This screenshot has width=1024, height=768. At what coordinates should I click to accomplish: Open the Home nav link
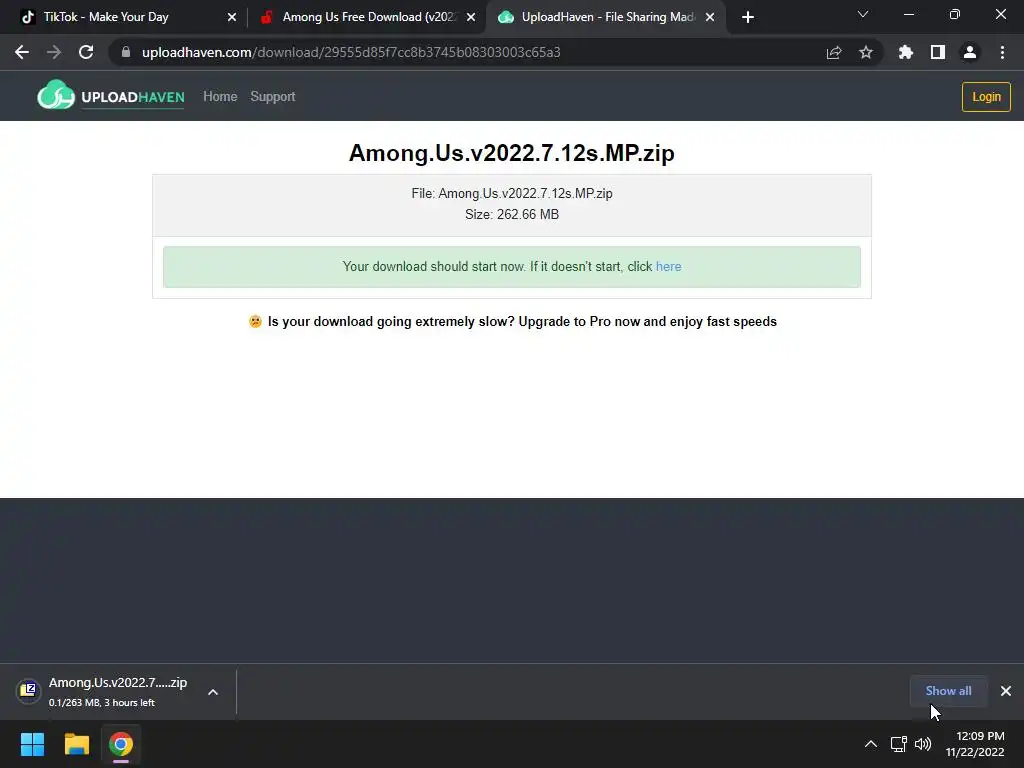coord(220,97)
